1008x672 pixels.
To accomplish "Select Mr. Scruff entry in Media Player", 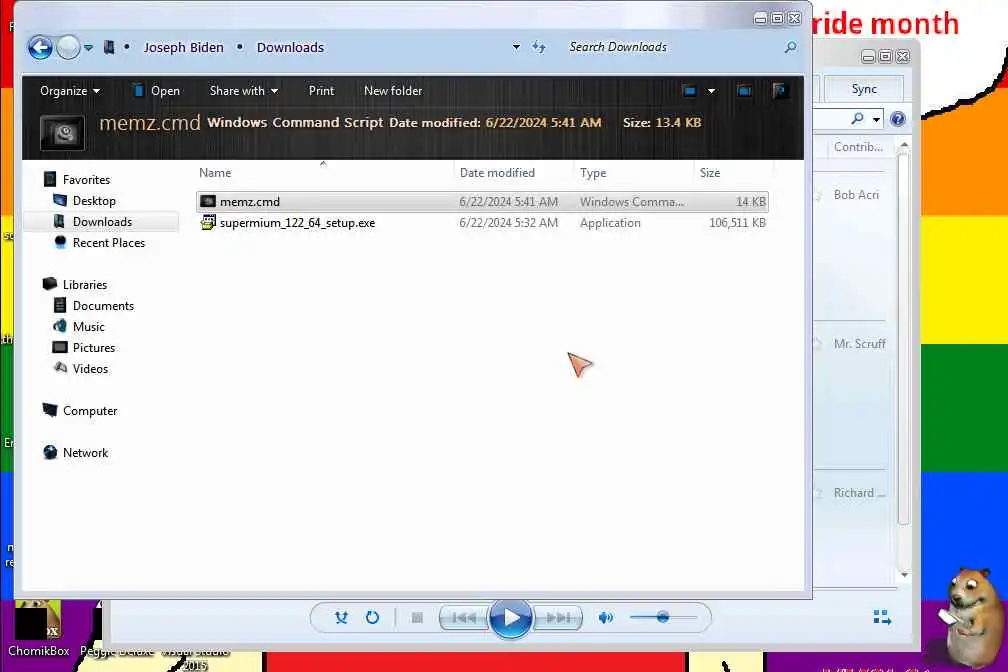I will pyautogui.click(x=860, y=344).
